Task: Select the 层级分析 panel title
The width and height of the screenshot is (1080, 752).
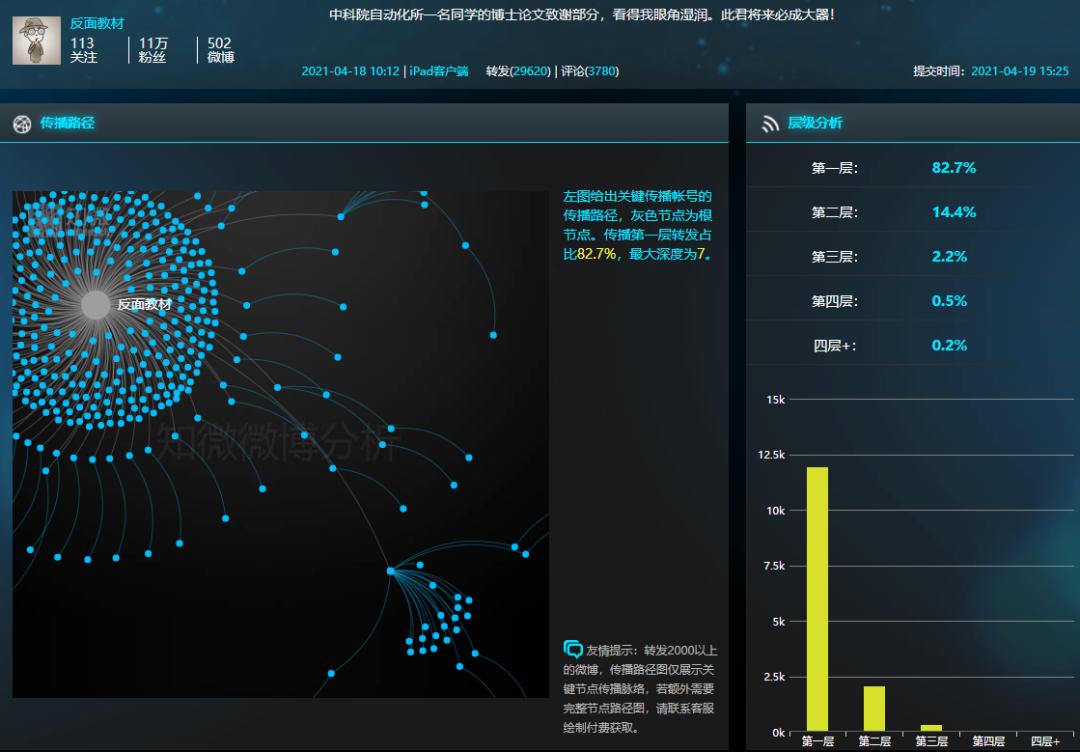Action: pos(815,123)
